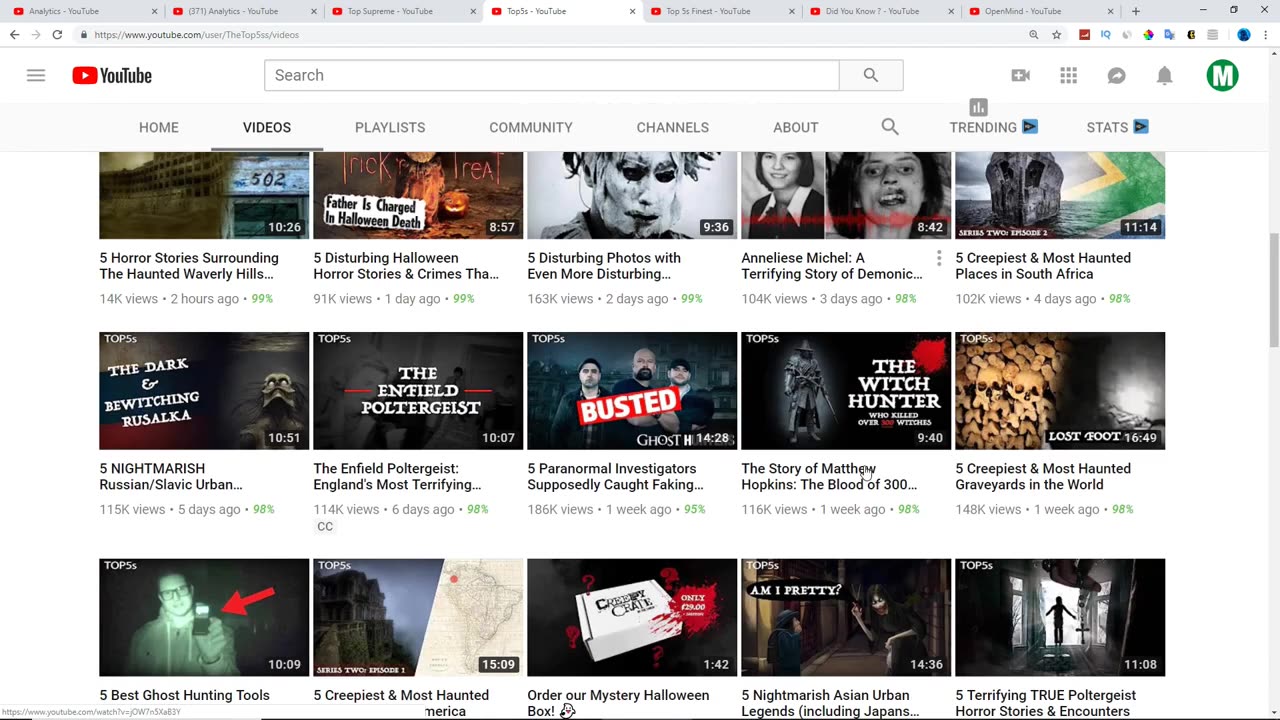Click the three-dot menu on Anneliese Michel video
The width and height of the screenshot is (1280, 720).
click(x=939, y=259)
